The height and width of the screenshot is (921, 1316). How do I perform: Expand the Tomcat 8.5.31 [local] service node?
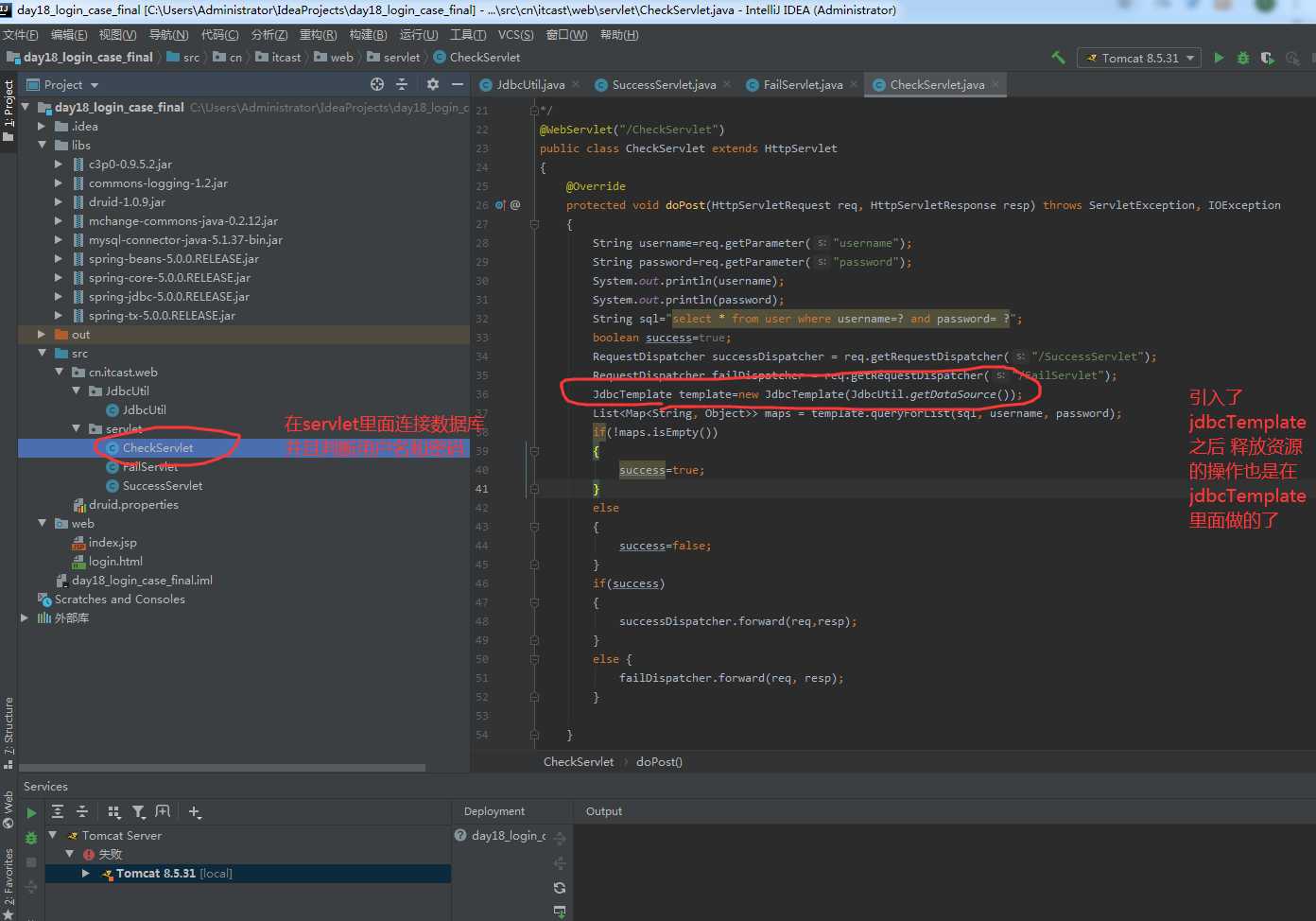pos(85,874)
